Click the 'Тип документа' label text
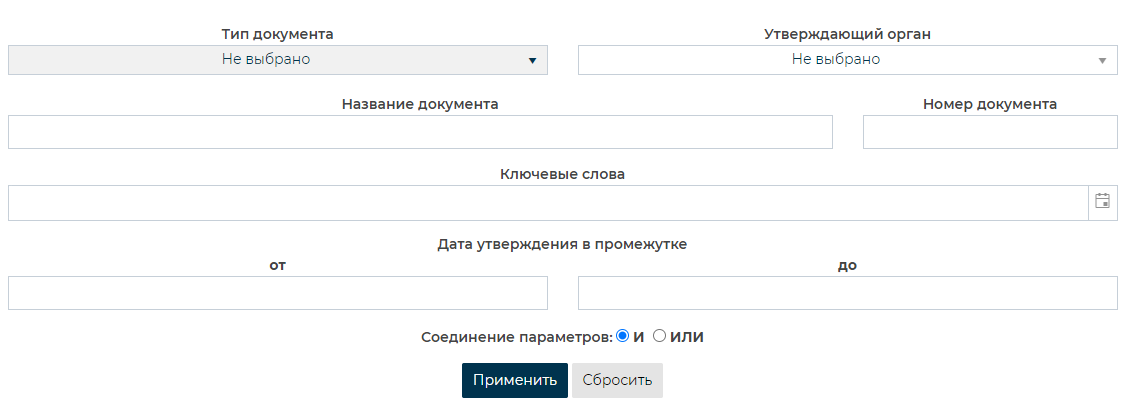The width and height of the screenshot is (1128, 411). pos(278,34)
